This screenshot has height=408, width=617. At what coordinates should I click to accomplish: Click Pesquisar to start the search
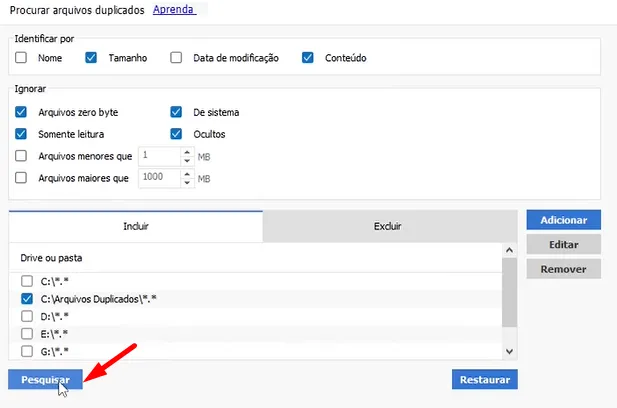(46, 380)
